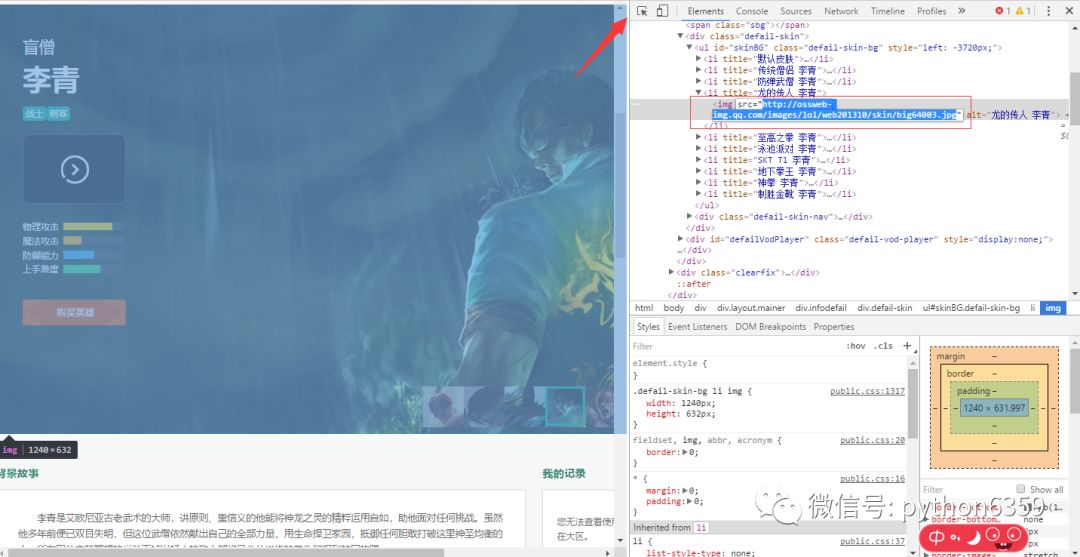Collapse the ul id="skinBG" node
Image resolution: width=1080 pixels, height=557 pixels.
click(x=689, y=48)
